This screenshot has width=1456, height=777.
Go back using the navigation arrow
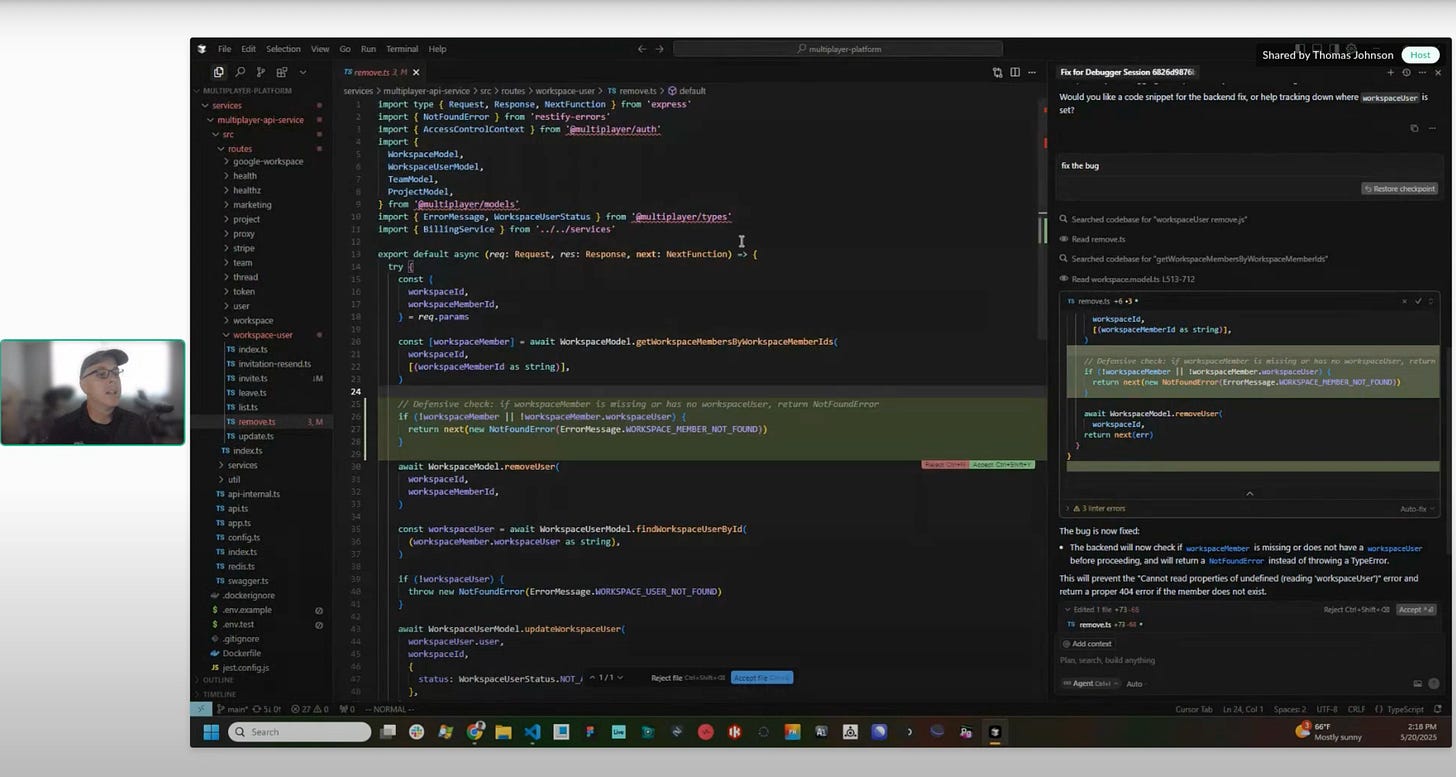643,49
